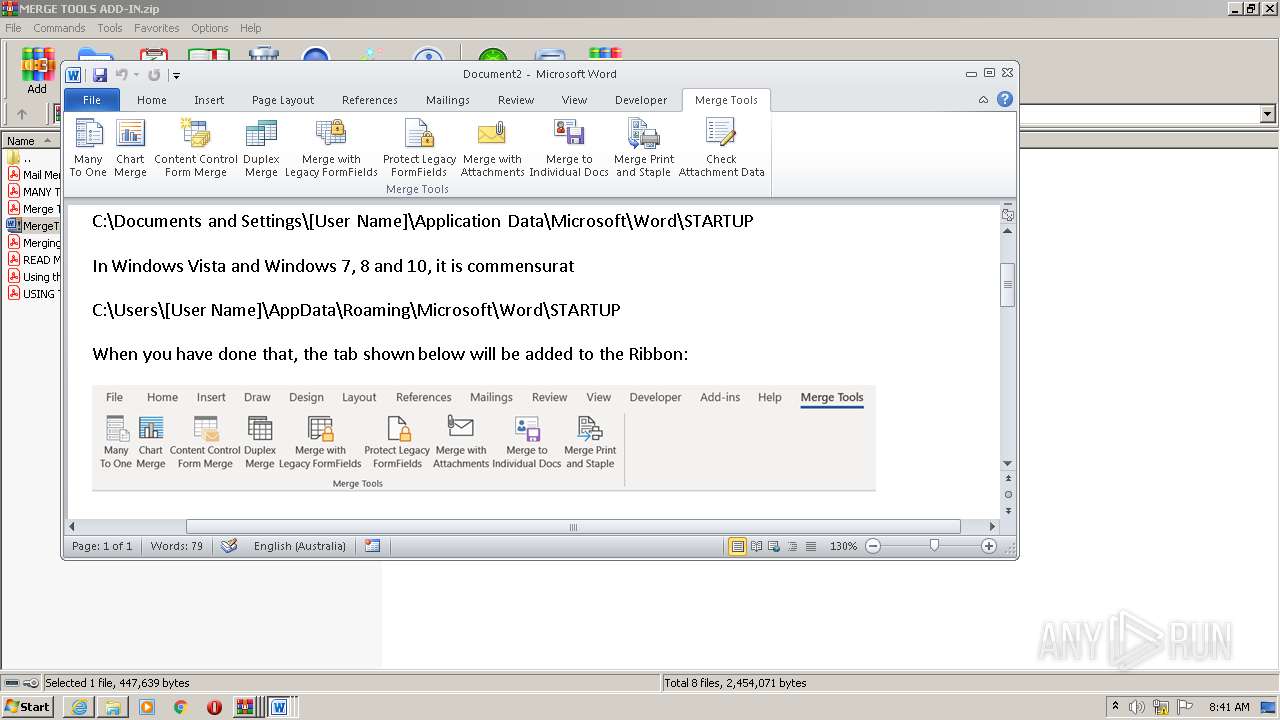Click the Page: 1 of 1 status indicator
Image resolution: width=1280 pixels, height=720 pixels.
(102, 546)
